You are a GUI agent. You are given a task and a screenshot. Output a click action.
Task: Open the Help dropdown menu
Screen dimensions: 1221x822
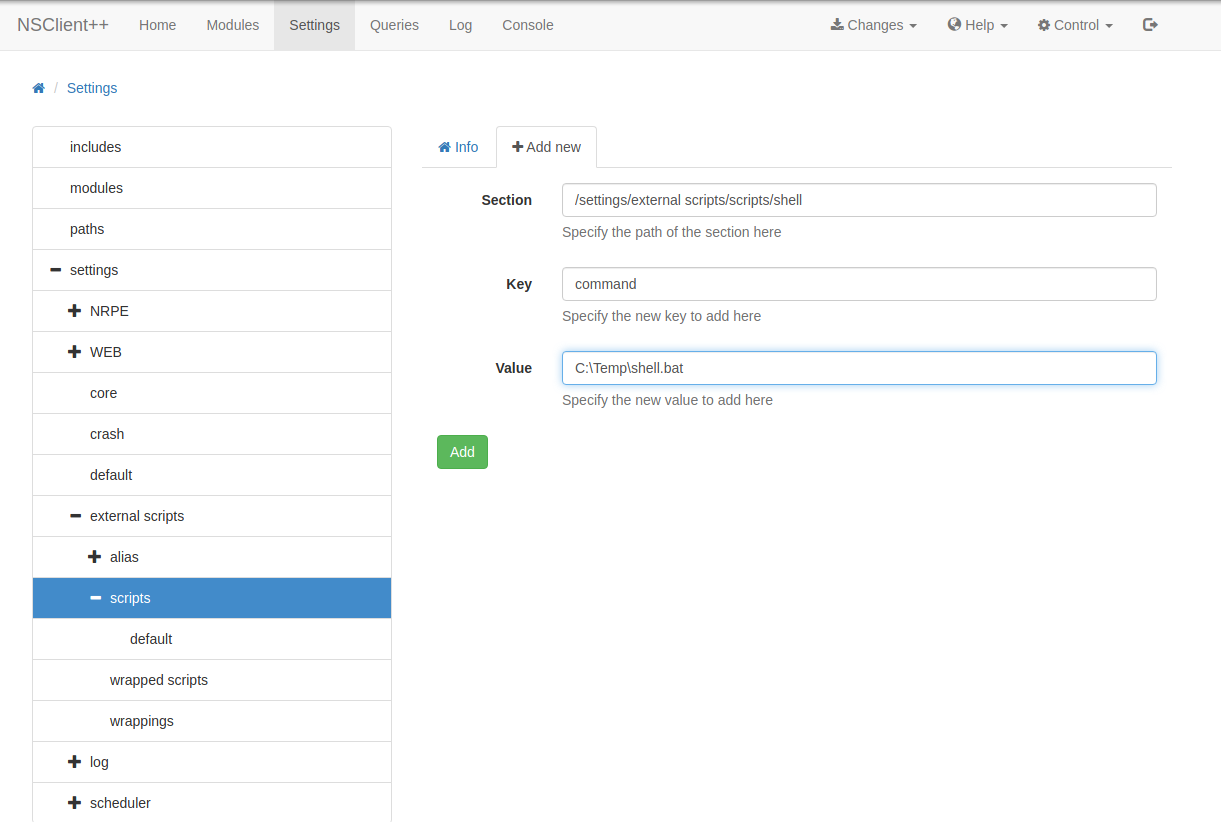point(977,25)
